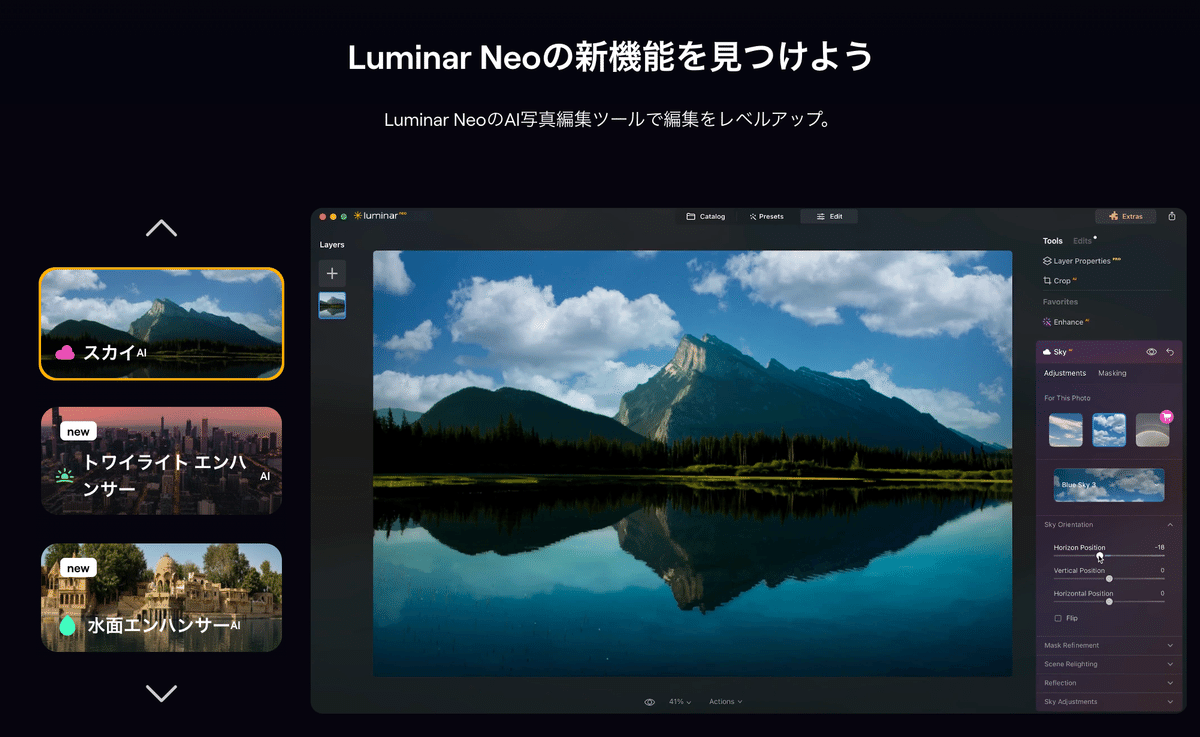The height and width of the screenshot is (737, 1200).
Task: Click the Sky tool header
Action: click(x=1109, y=352)
